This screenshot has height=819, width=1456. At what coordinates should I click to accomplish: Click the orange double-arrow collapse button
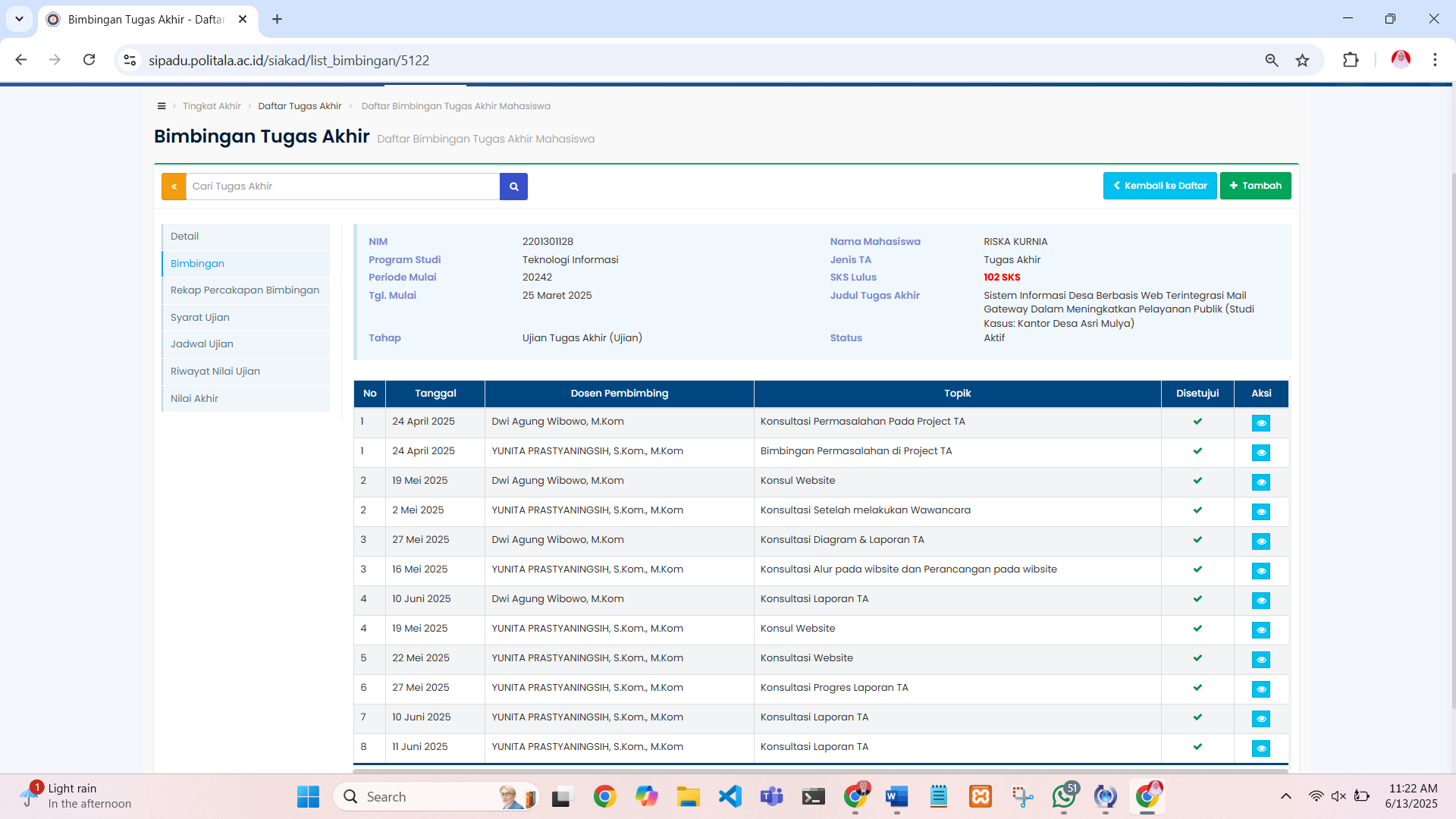pyautogui.click(x=174, y=187)
